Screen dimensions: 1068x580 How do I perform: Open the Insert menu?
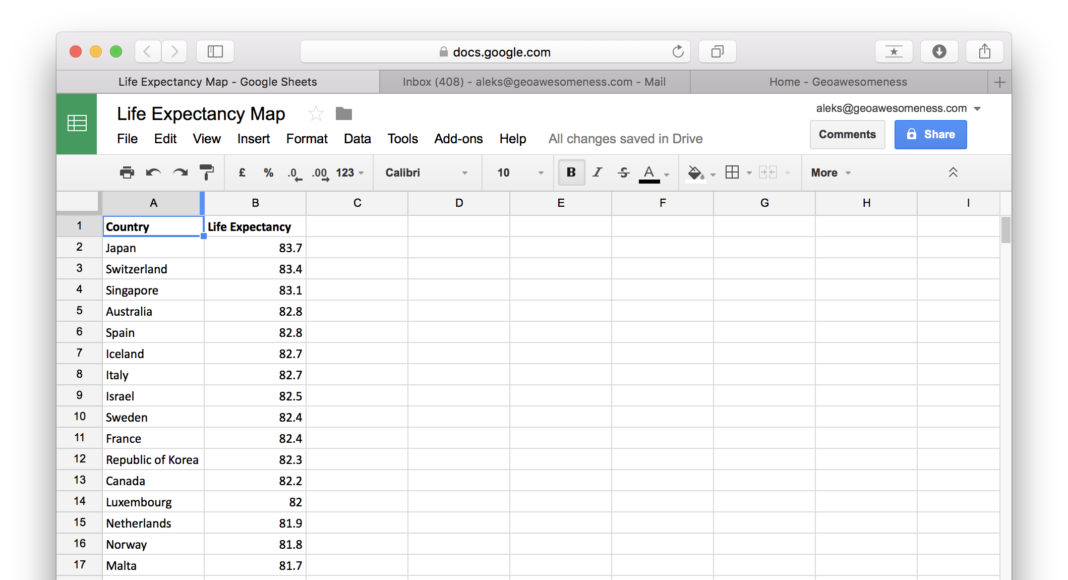pyautogui.click(x=253, y=139)
